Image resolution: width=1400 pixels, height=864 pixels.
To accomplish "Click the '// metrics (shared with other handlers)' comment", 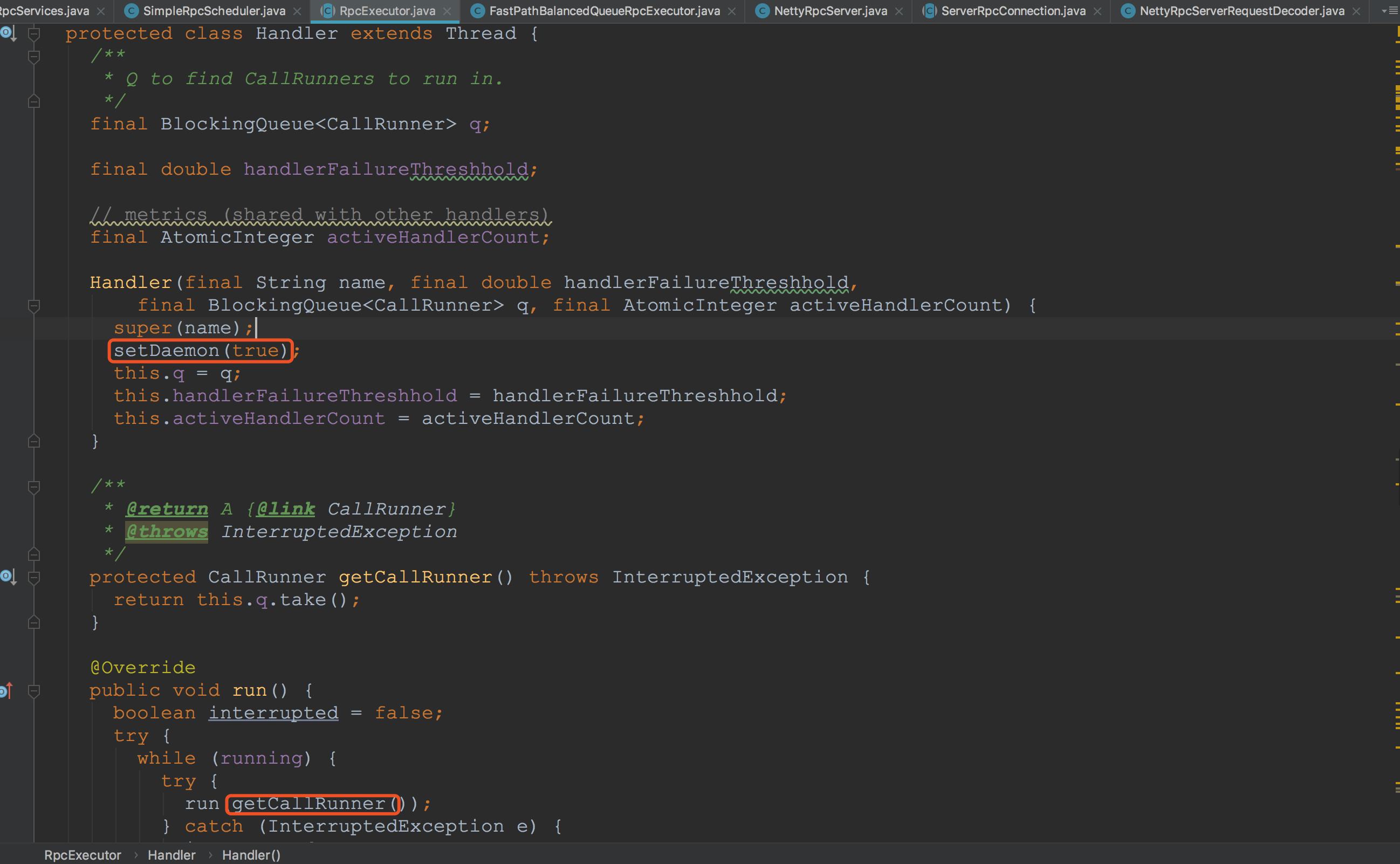I will pyautogui.click(x=320, y=214).
